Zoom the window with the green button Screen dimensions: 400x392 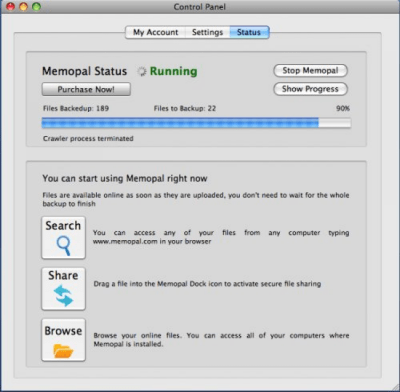click(x=36, y=7)
